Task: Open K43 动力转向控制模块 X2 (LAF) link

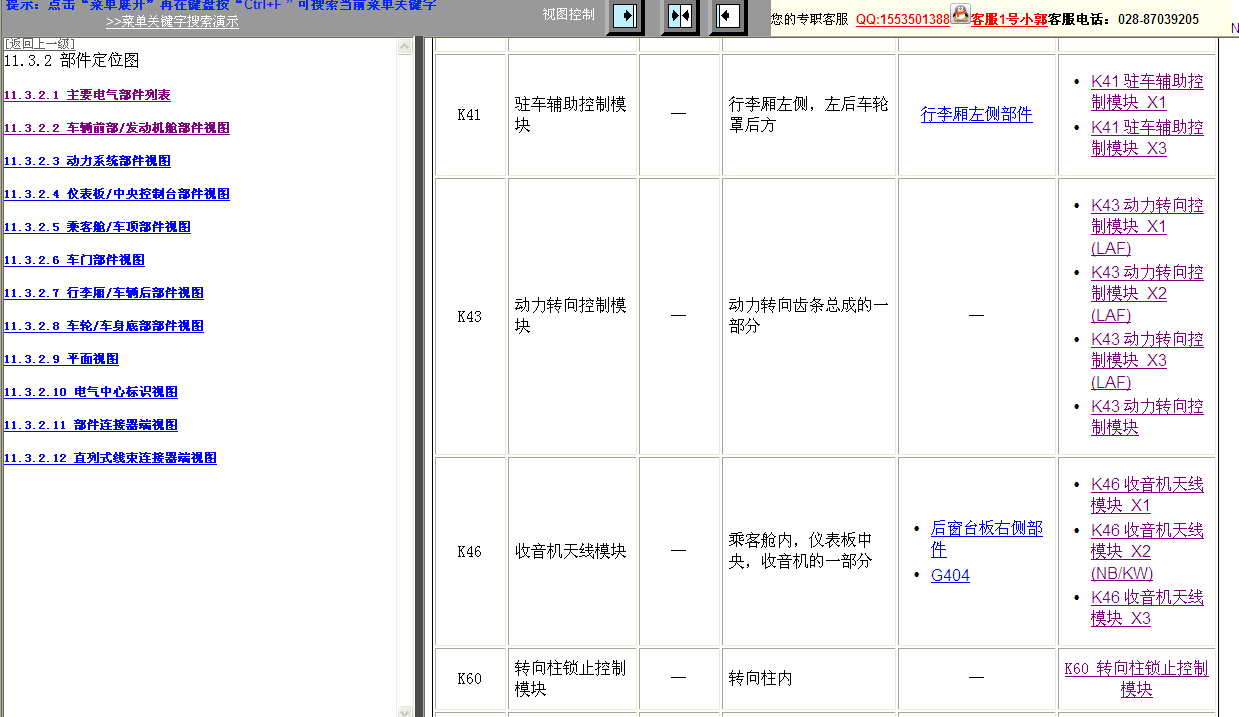Action: coord(1147,294)
